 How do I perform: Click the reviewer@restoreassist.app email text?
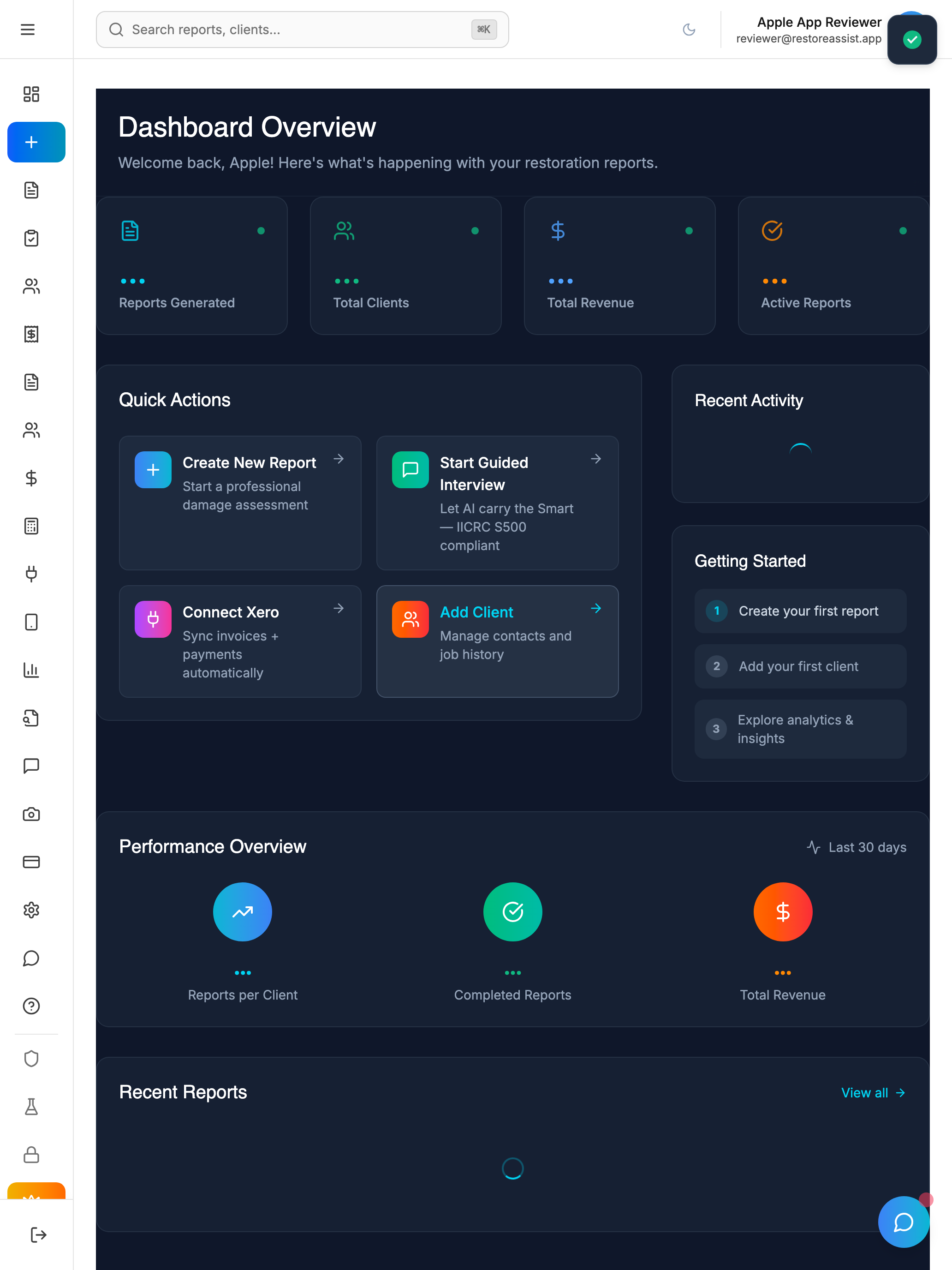(809, 38)
